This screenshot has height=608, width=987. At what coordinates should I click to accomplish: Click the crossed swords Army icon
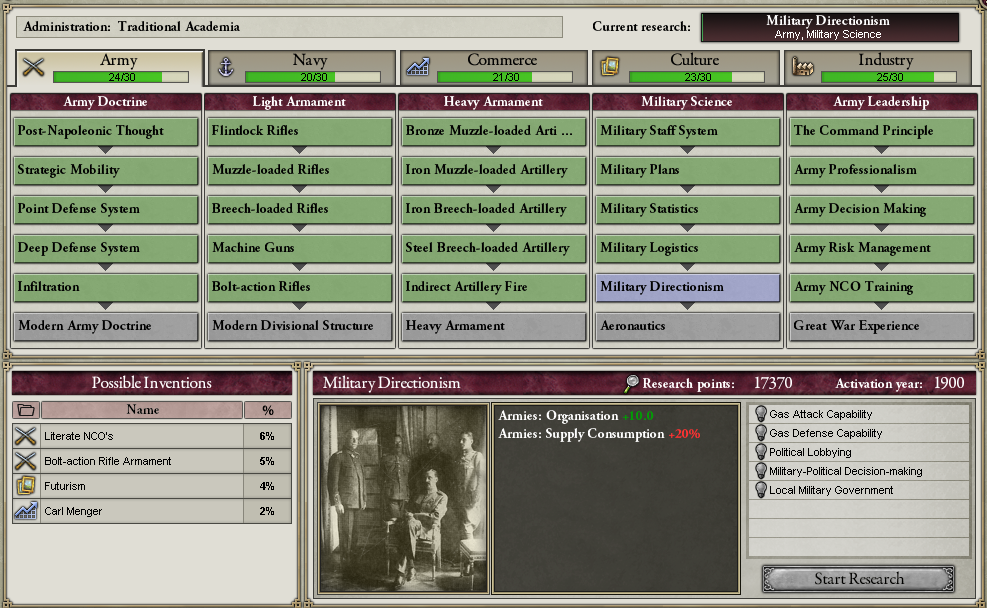[x=33, y=67]
